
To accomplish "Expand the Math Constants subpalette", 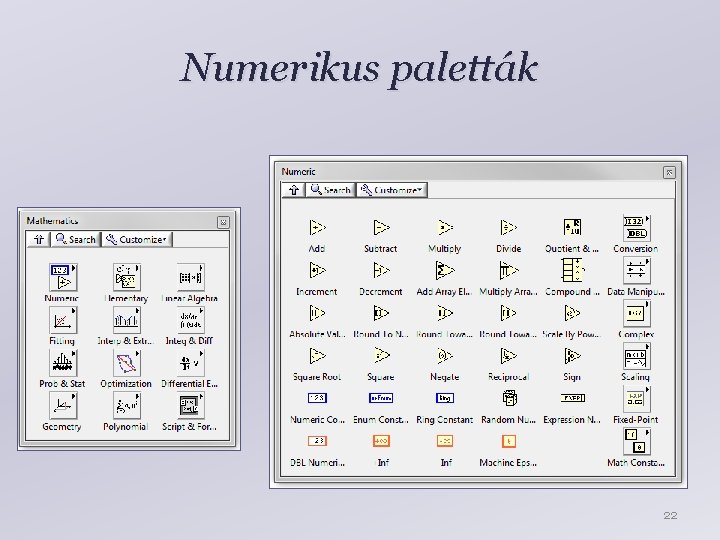I will (x=636, y=441).
